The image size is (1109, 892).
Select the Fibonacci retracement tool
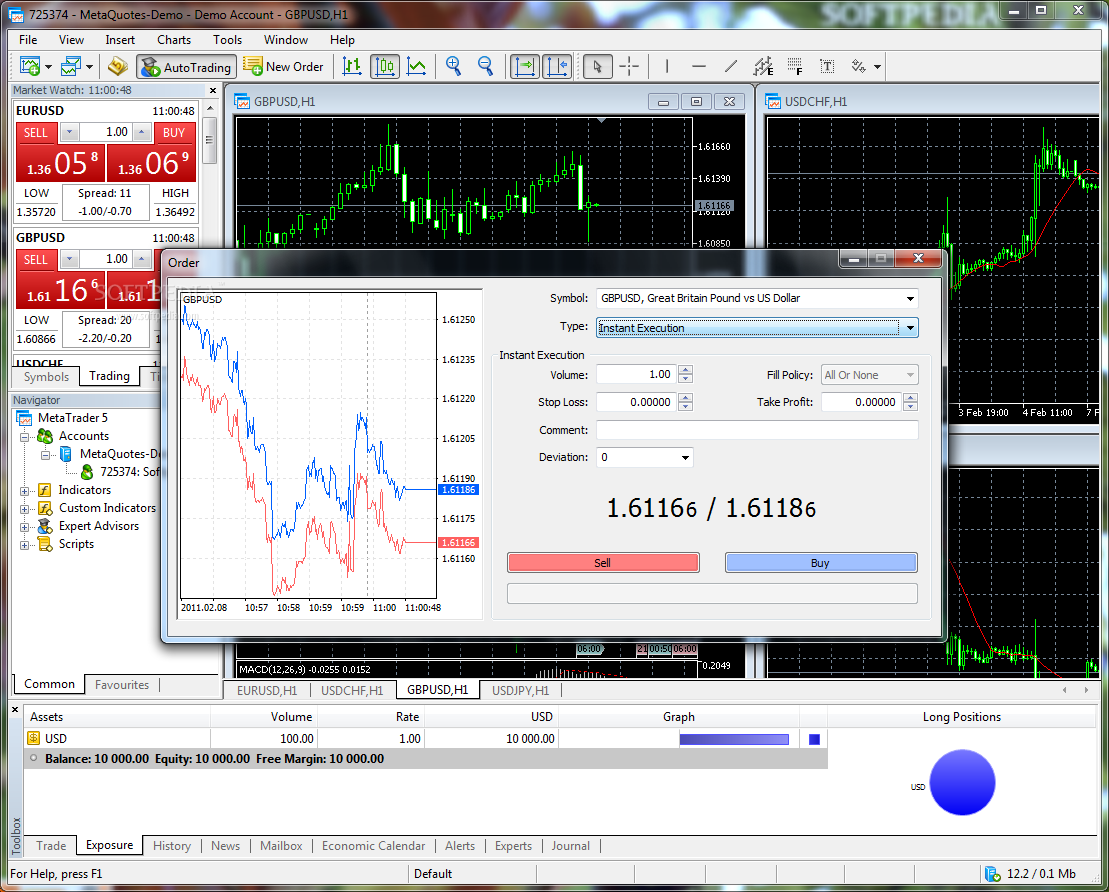coord(795,66)
